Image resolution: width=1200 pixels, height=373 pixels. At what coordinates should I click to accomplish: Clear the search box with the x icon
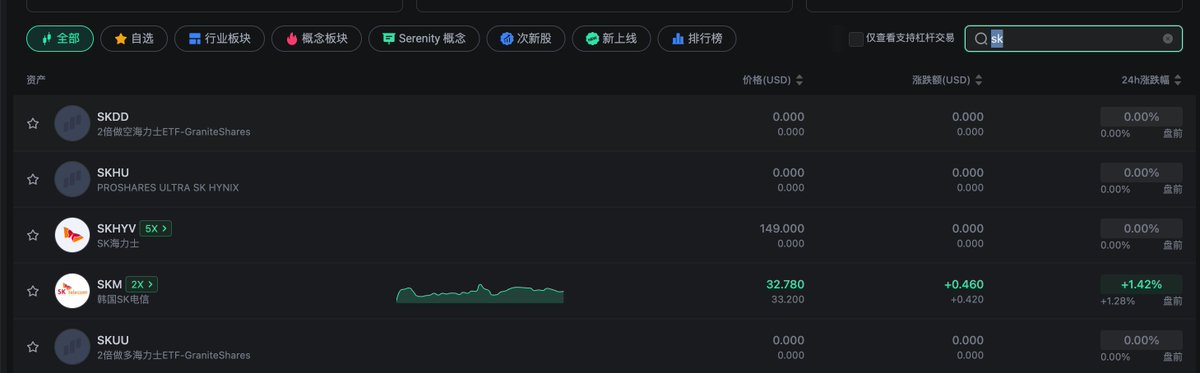coord(1167,39)
